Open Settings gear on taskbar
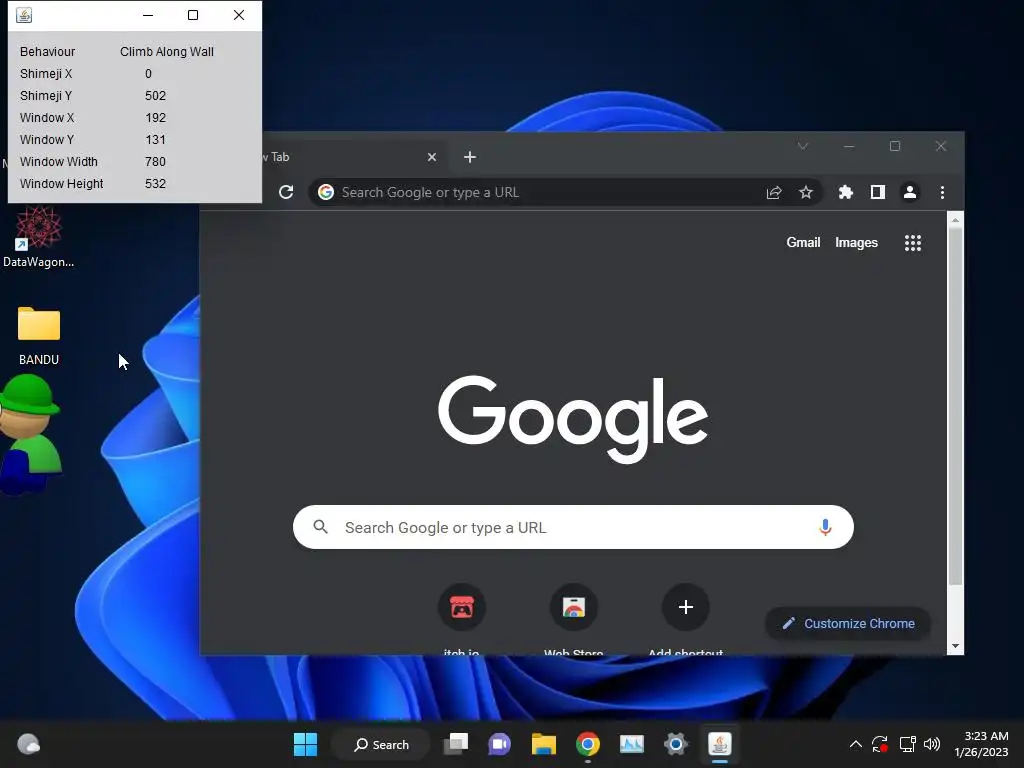 [676, 744]
